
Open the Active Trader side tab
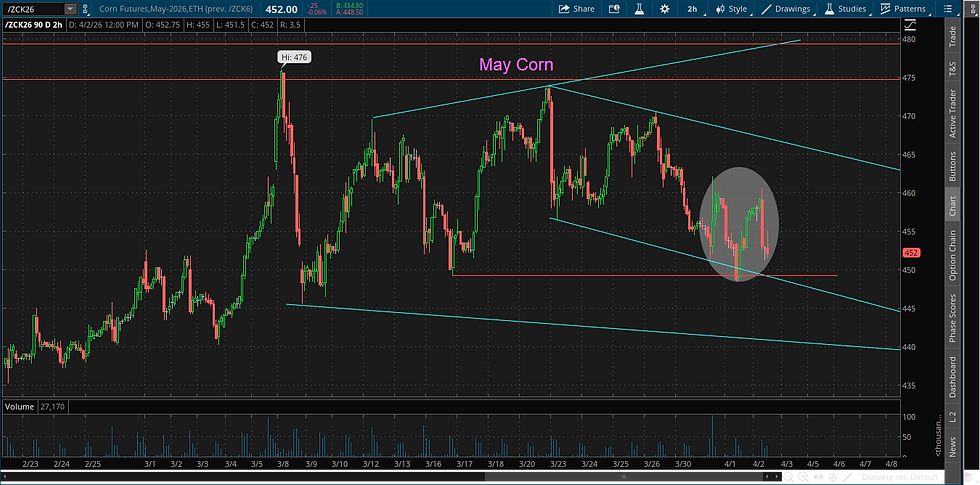(952, 114)
